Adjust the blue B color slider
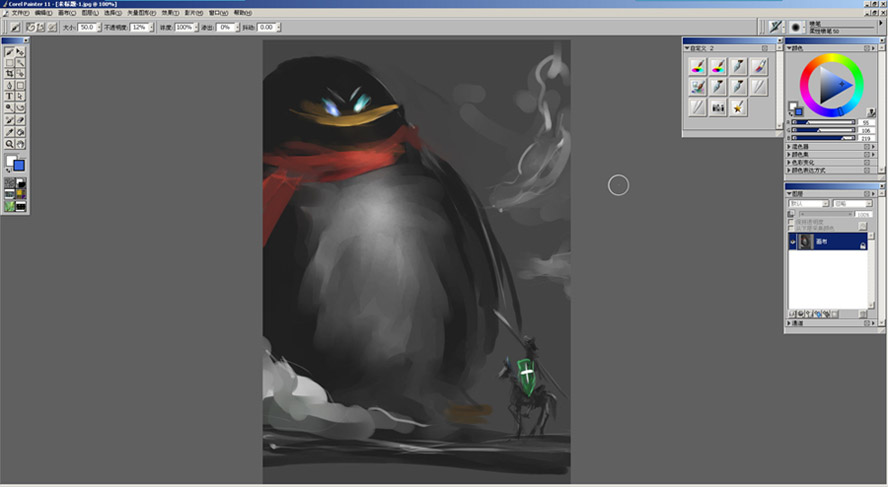Screen dimensions: 888x487 pyautogui.click(x=823, y=138)
